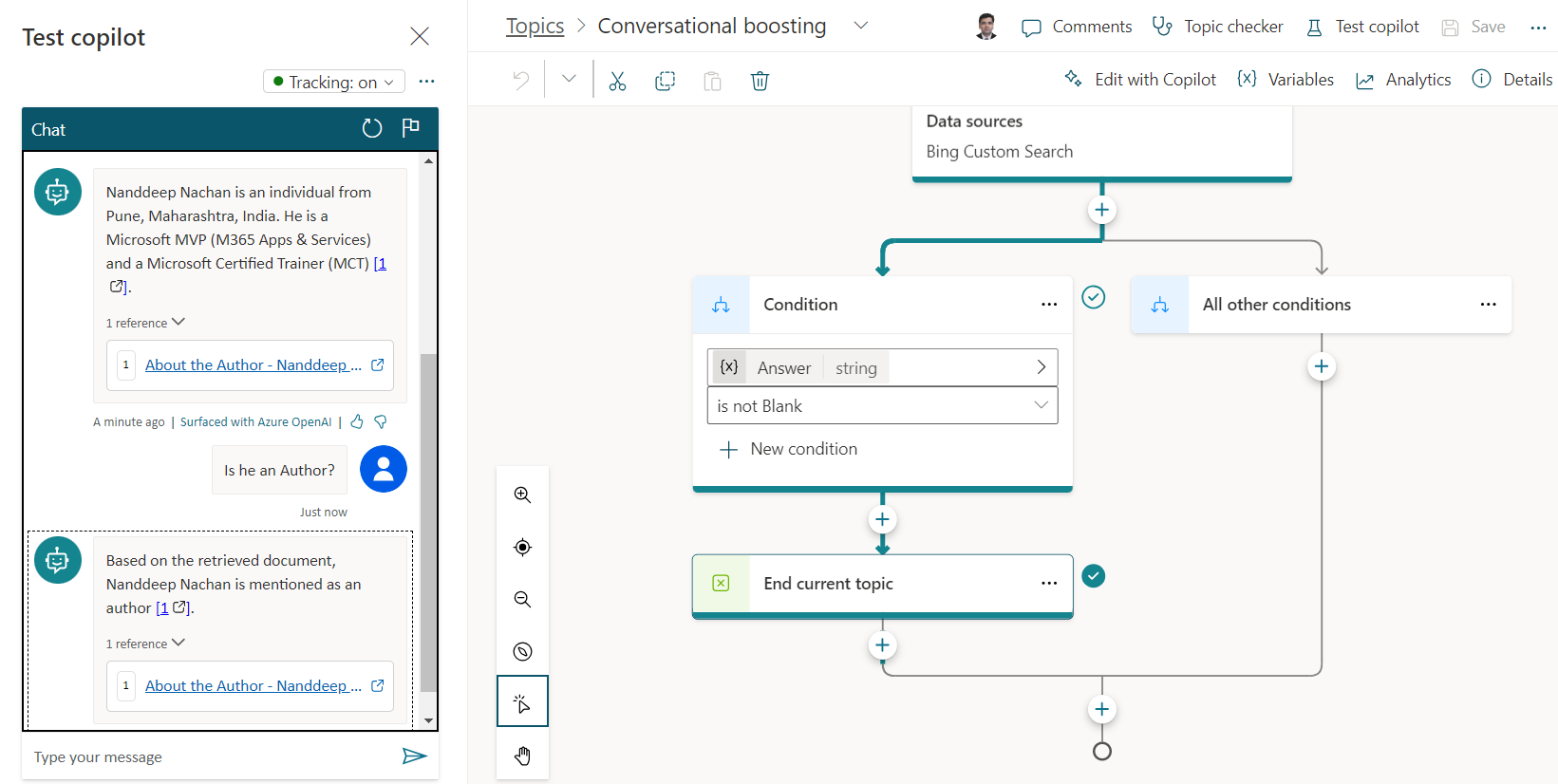Delete the selected node with trash icon

(x=760, y=81)
